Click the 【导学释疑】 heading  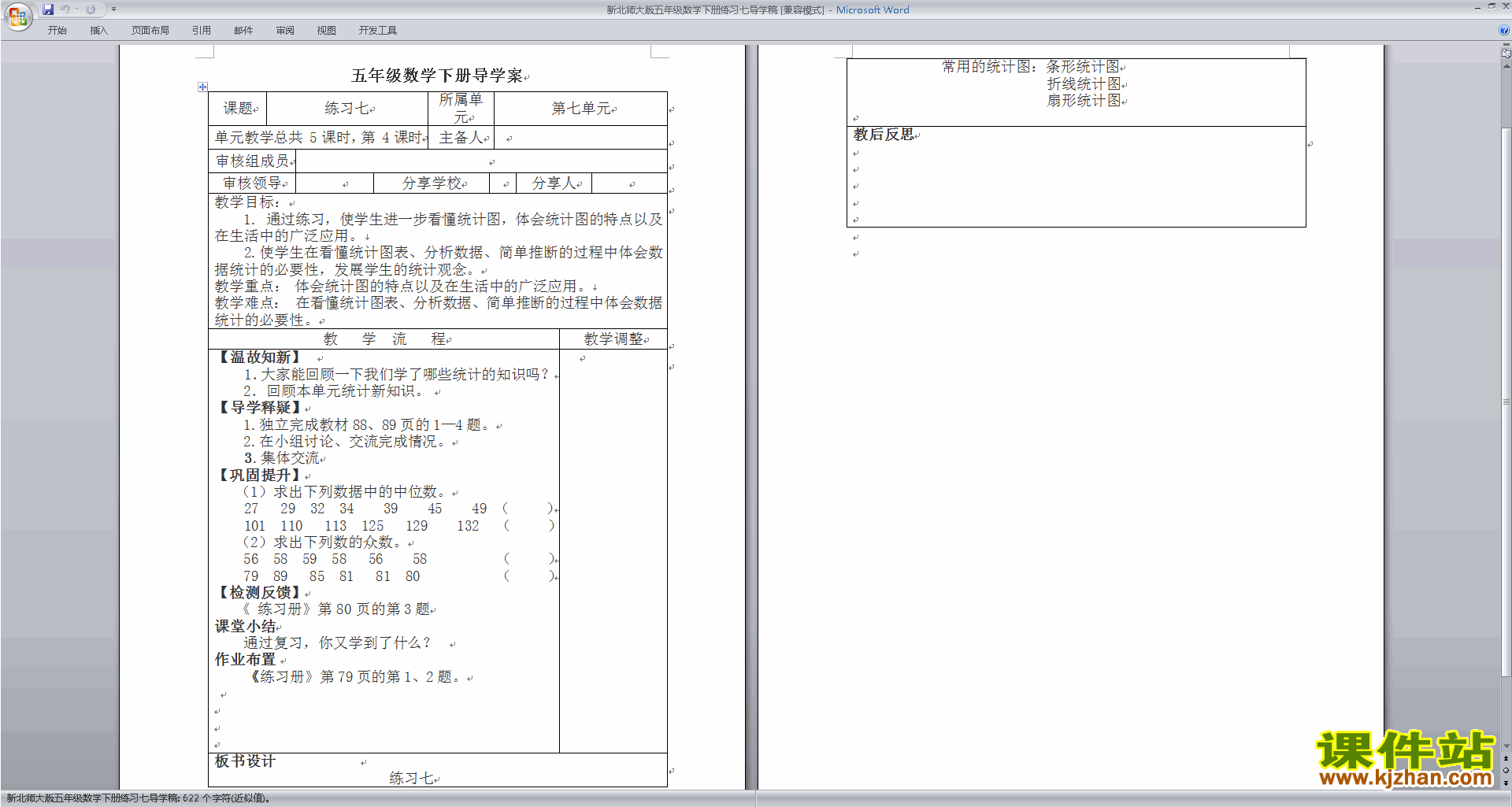tap(260, 408)
